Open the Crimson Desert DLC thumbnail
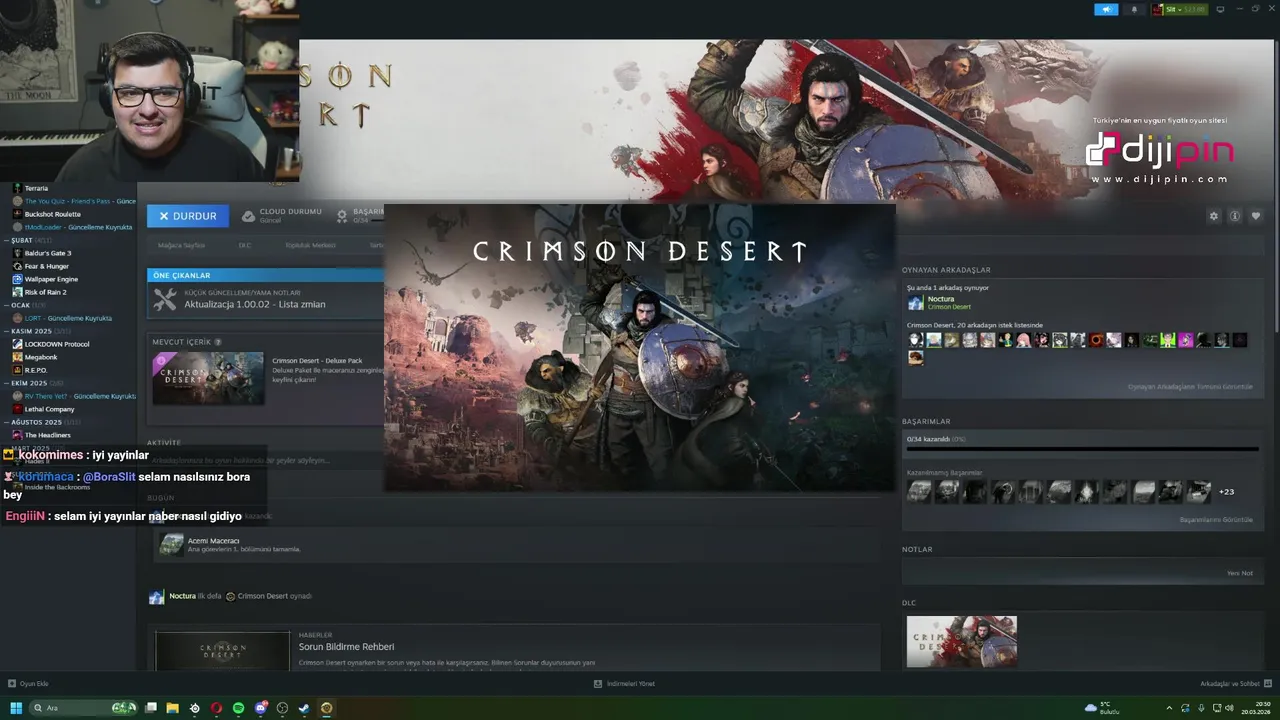 click(x=961, y=641)
